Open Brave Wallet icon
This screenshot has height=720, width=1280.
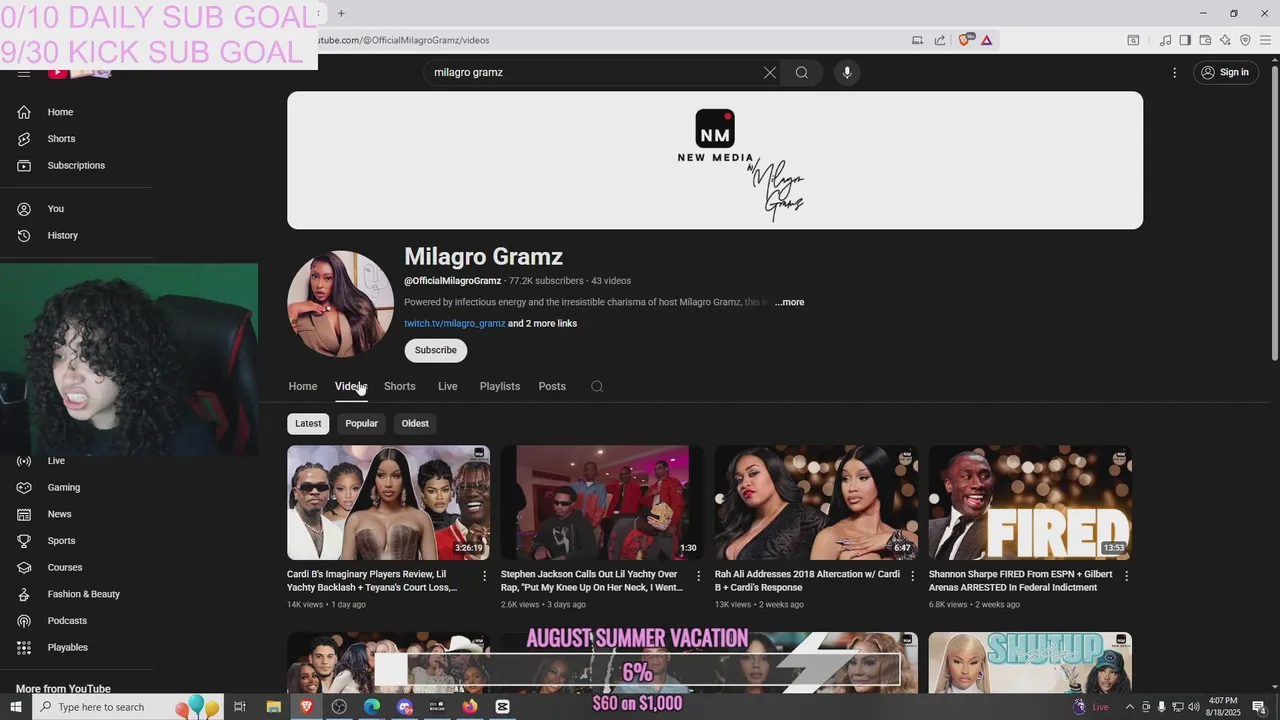pos(1205,40)
